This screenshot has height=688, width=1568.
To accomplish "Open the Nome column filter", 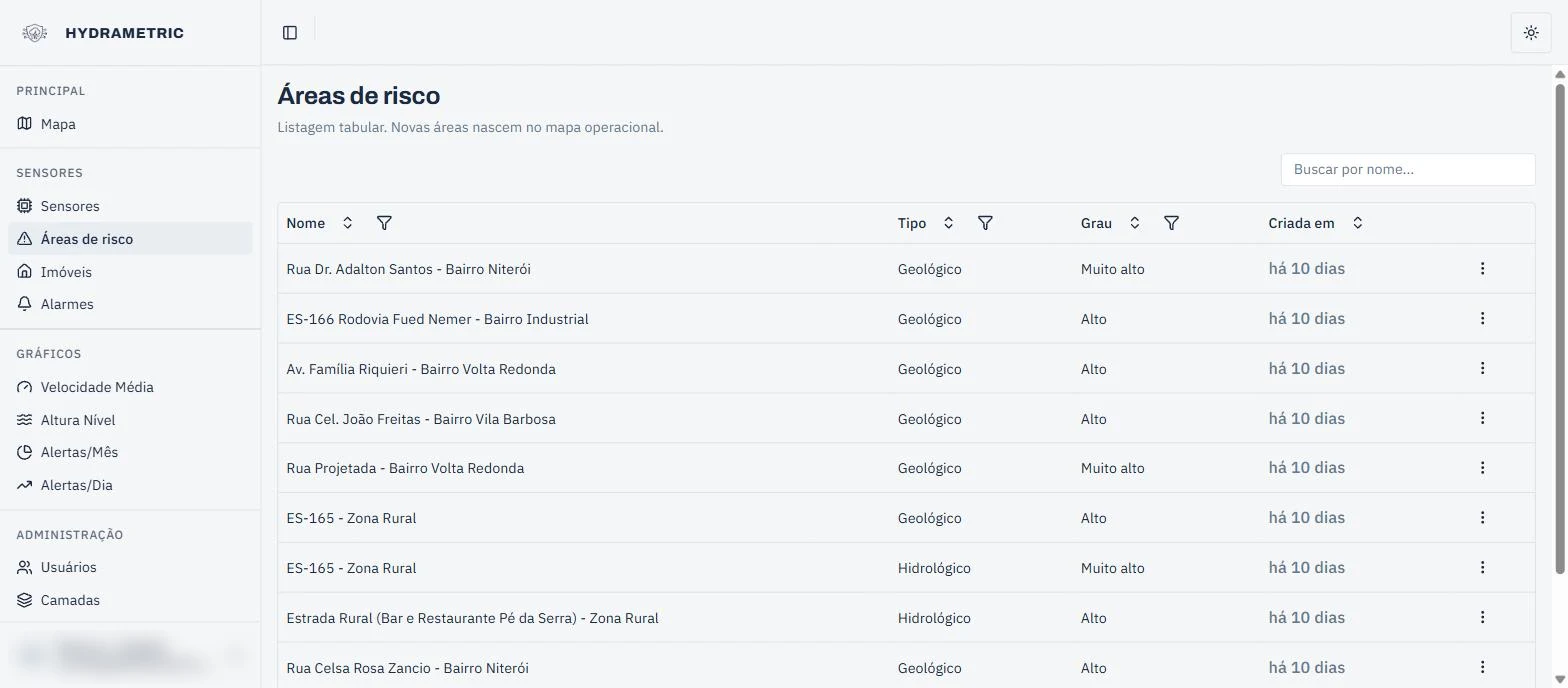I will click(384, 223).
